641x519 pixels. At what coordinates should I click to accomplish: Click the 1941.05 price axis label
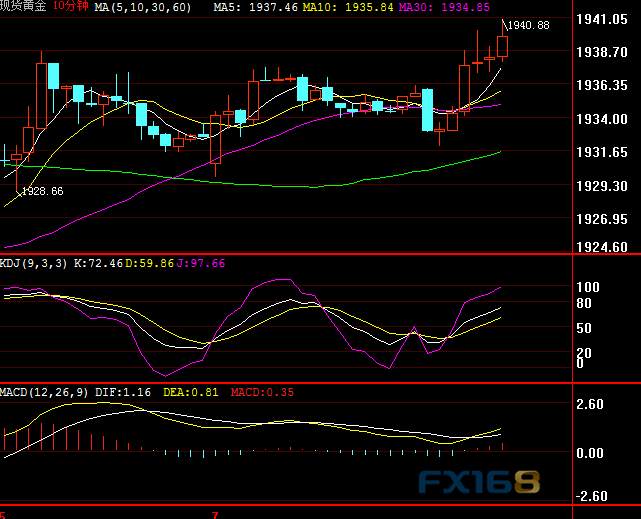click(601, 19)
